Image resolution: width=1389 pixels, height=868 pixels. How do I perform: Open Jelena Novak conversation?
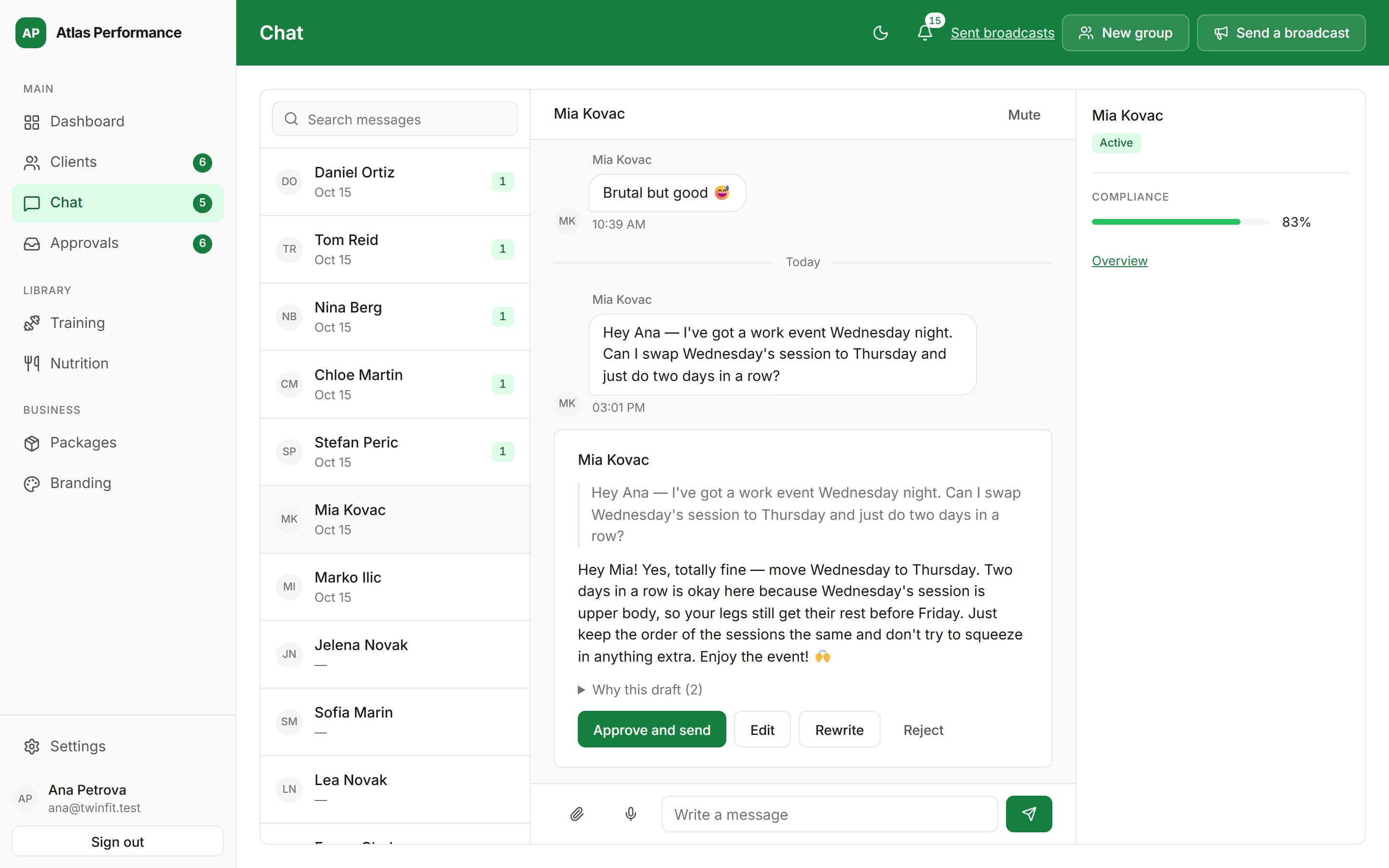tap(395, 654)
